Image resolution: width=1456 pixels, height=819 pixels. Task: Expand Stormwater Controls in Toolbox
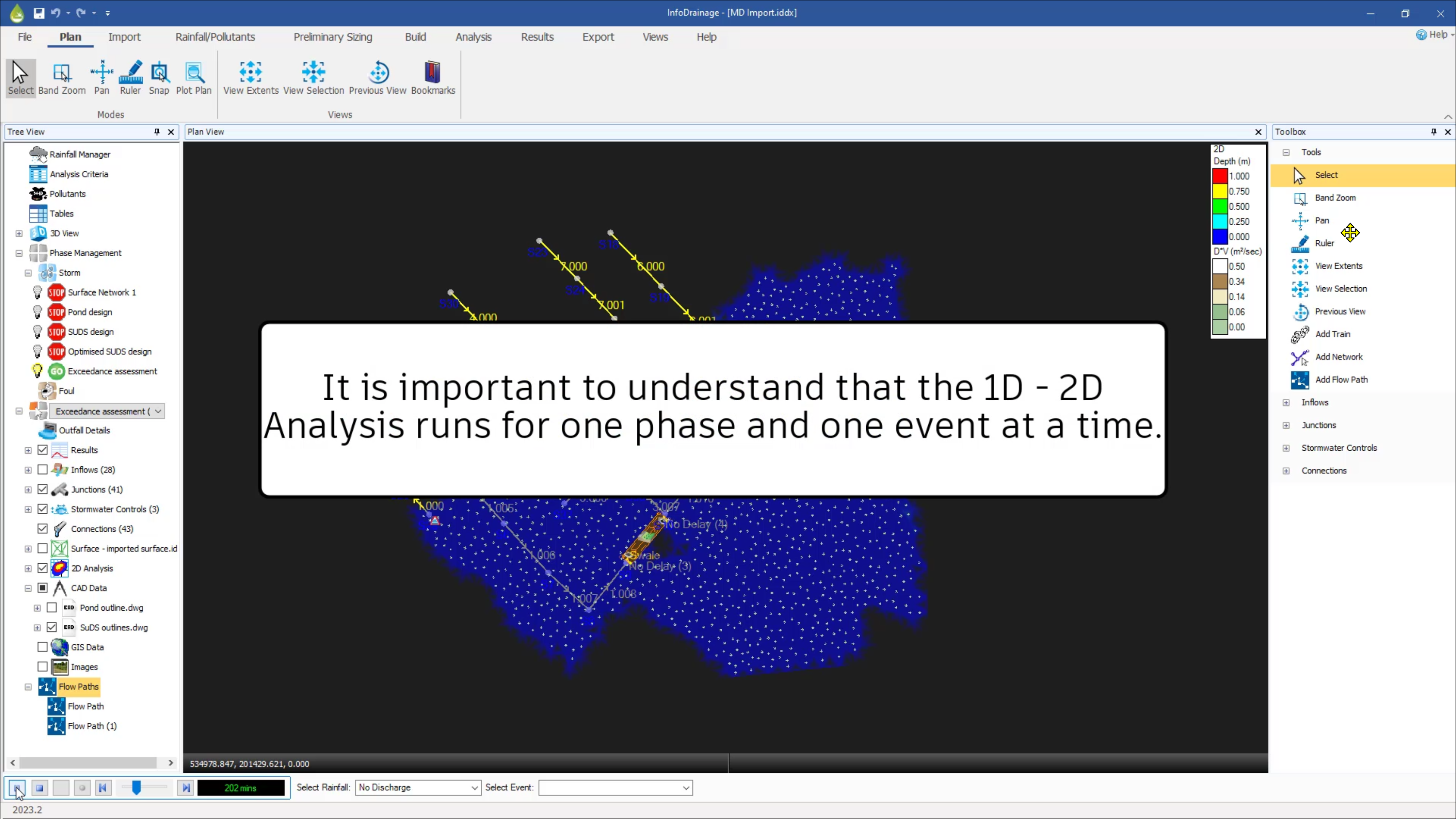point(1286,447)
